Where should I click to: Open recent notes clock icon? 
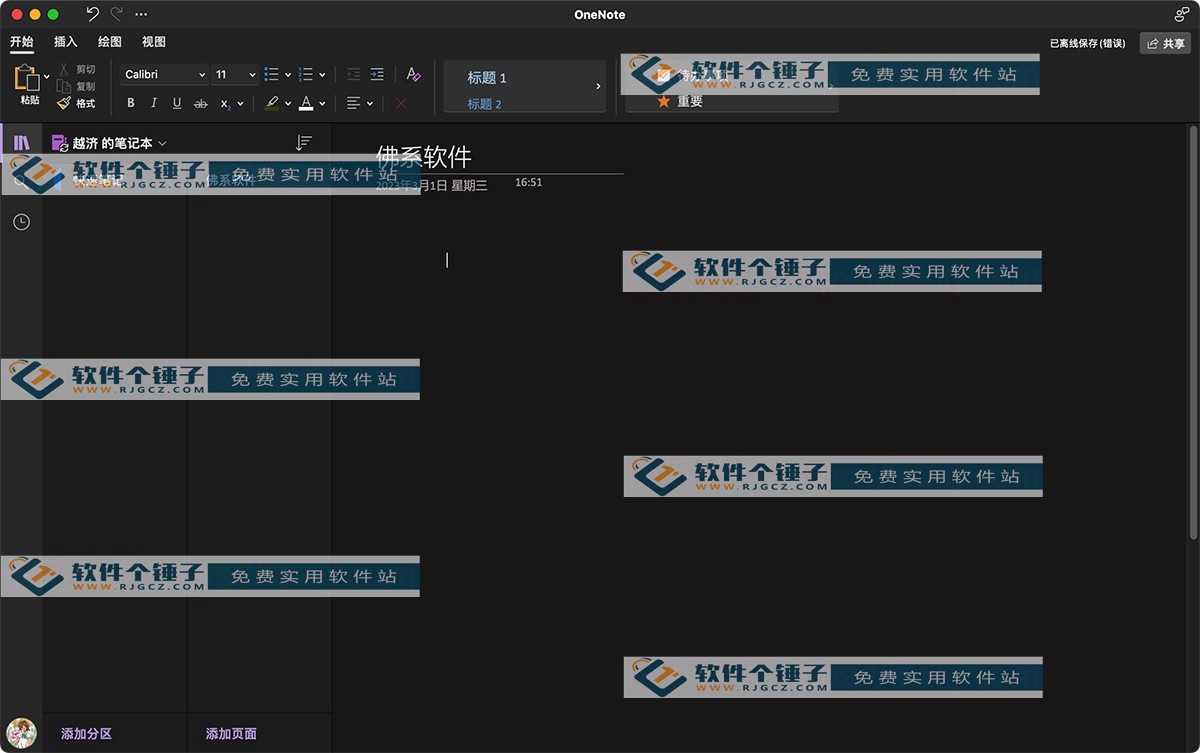pos(21,221)
